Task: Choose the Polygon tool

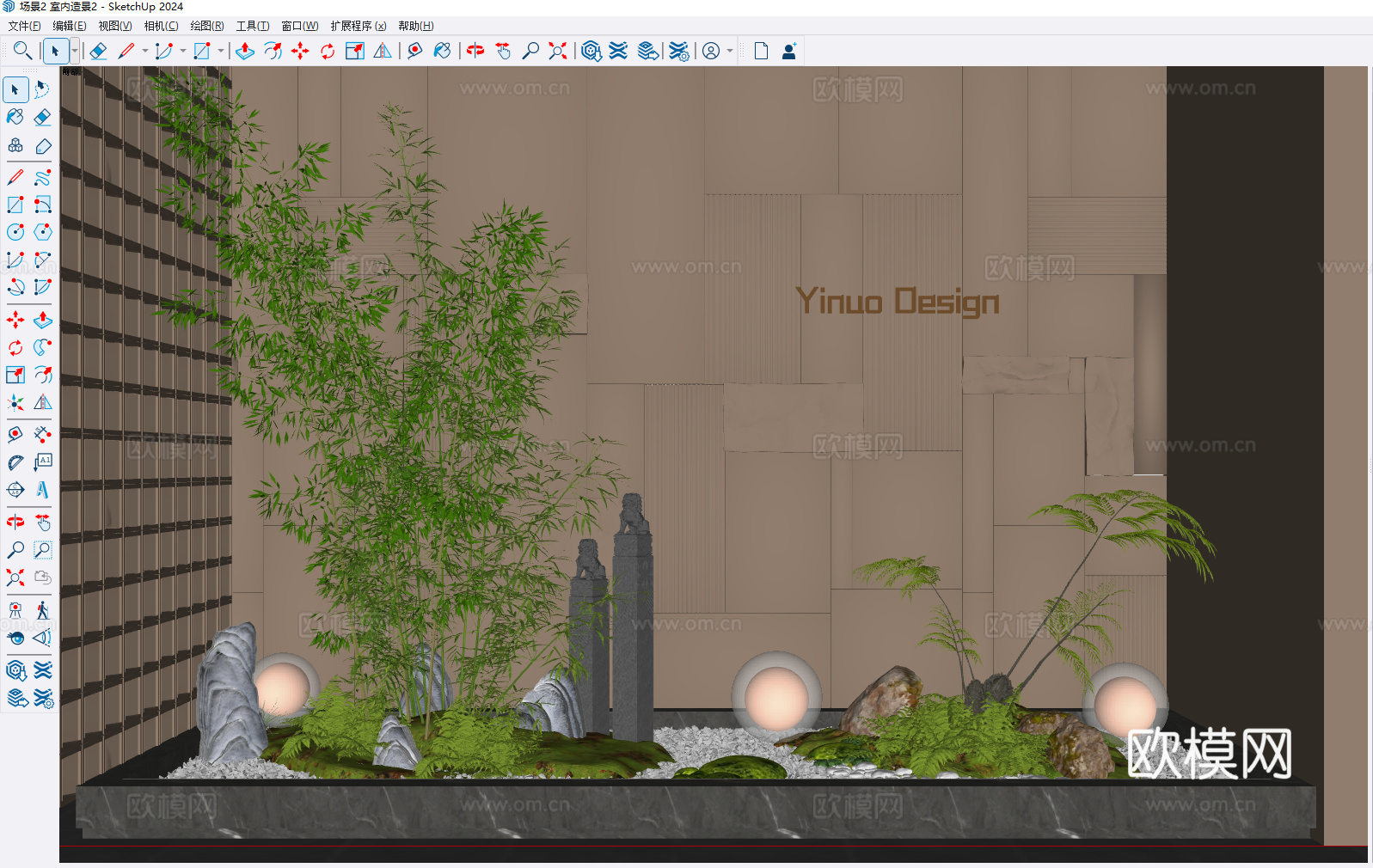Action: [43, 232]
